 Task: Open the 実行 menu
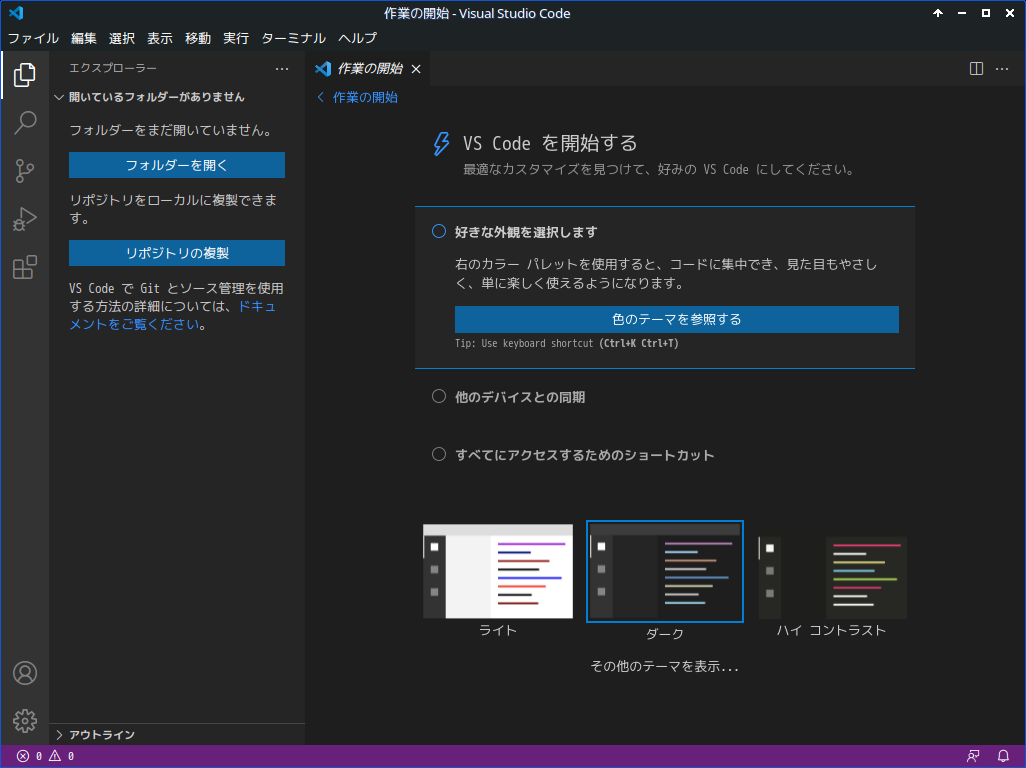[x=236, y=38]
